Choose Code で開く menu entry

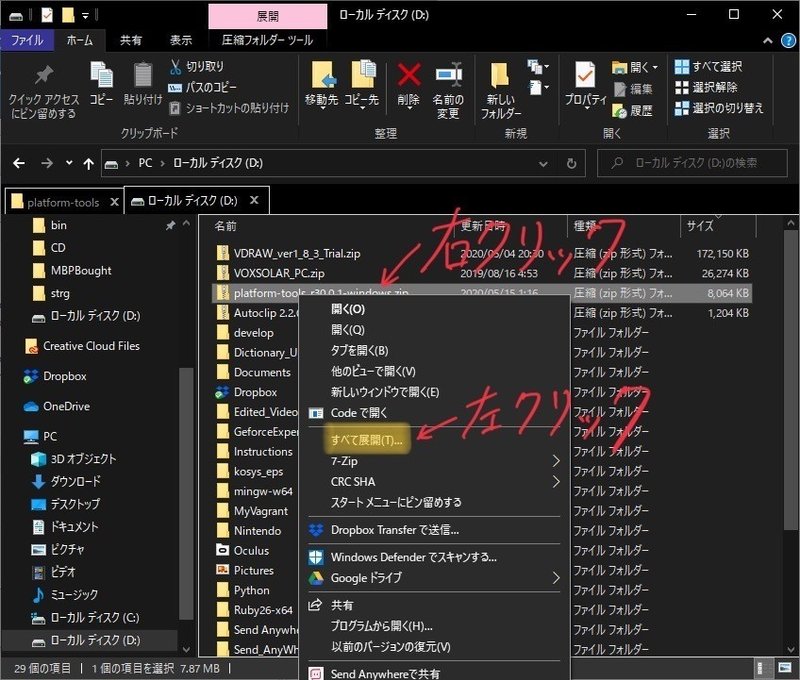click(x=359, y=413)
